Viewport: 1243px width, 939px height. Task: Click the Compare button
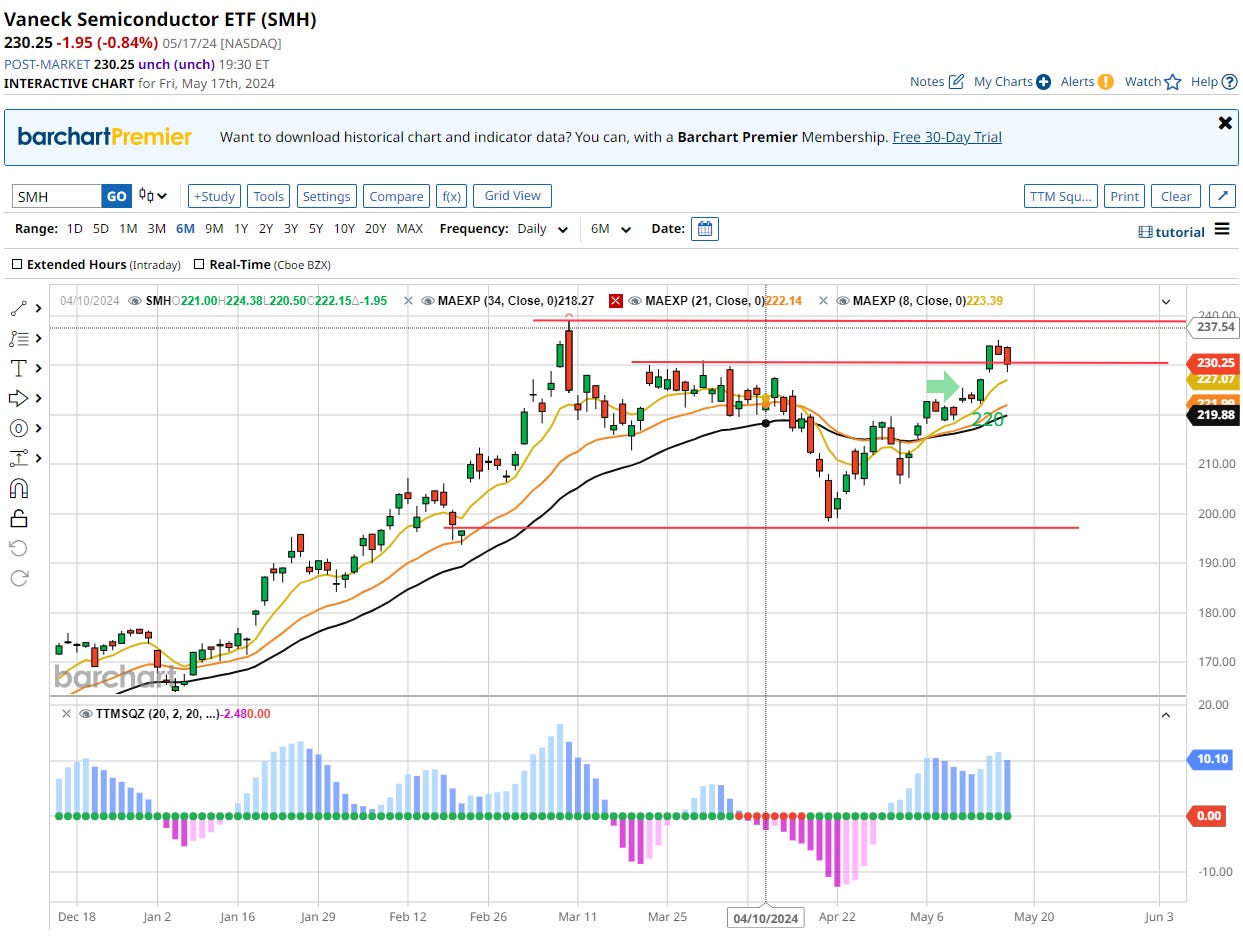click(396, 196)
